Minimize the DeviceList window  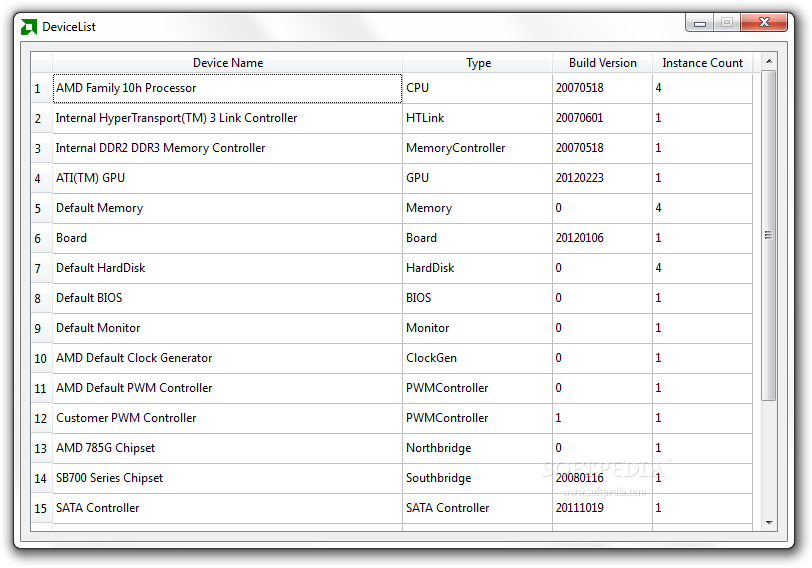coord(700,23)
